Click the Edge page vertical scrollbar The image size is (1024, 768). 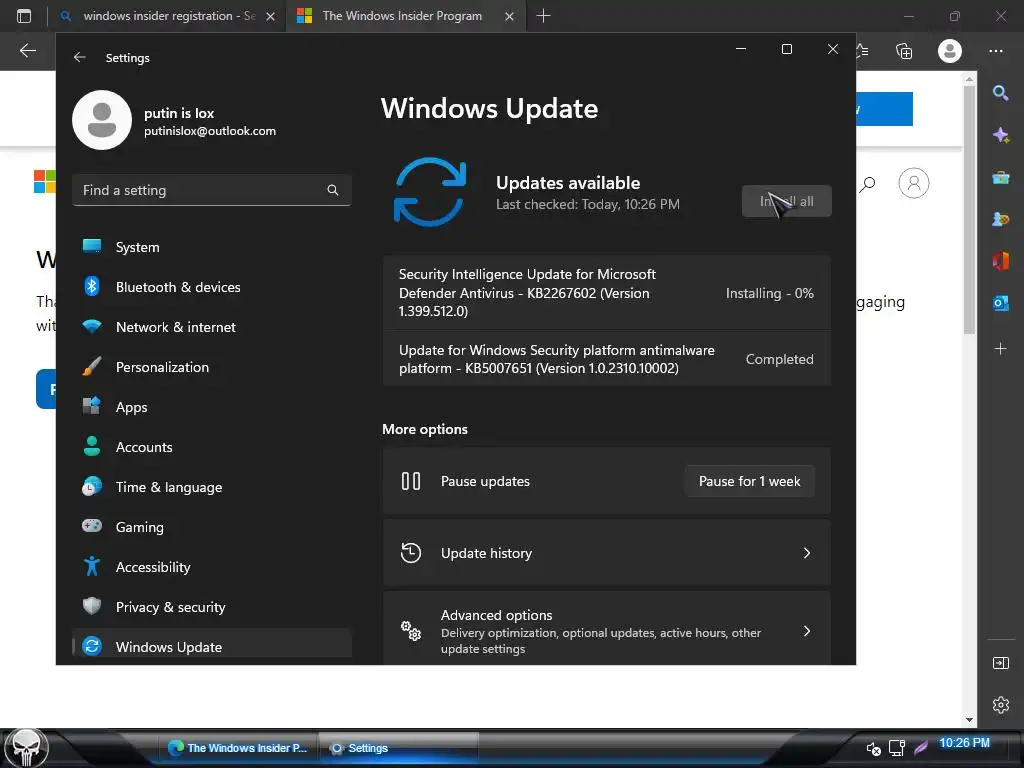[x=969, y=209]
